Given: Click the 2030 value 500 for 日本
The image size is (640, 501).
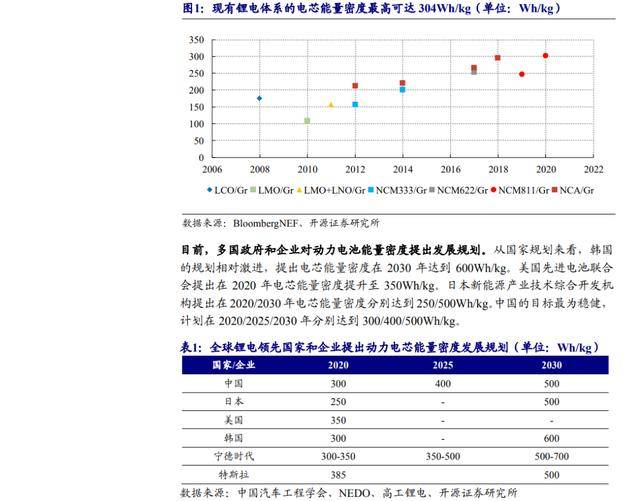Looking at the screenshot, I should coord(551,402).
